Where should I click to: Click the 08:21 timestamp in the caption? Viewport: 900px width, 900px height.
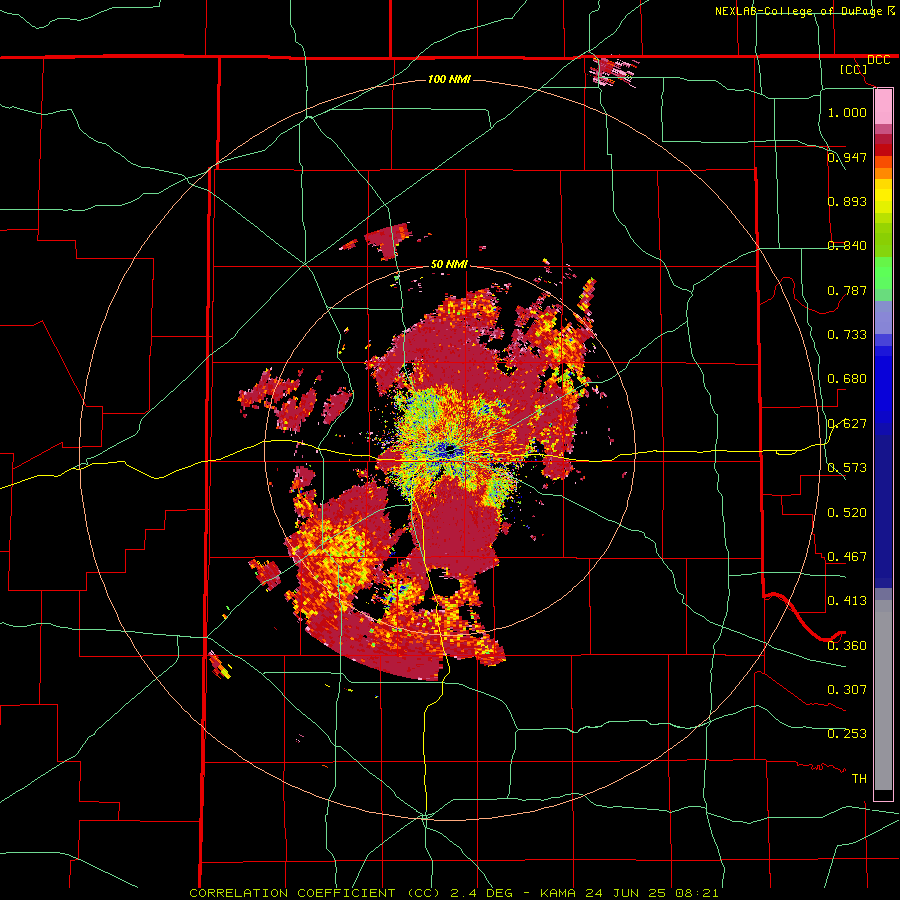point(699,893)
